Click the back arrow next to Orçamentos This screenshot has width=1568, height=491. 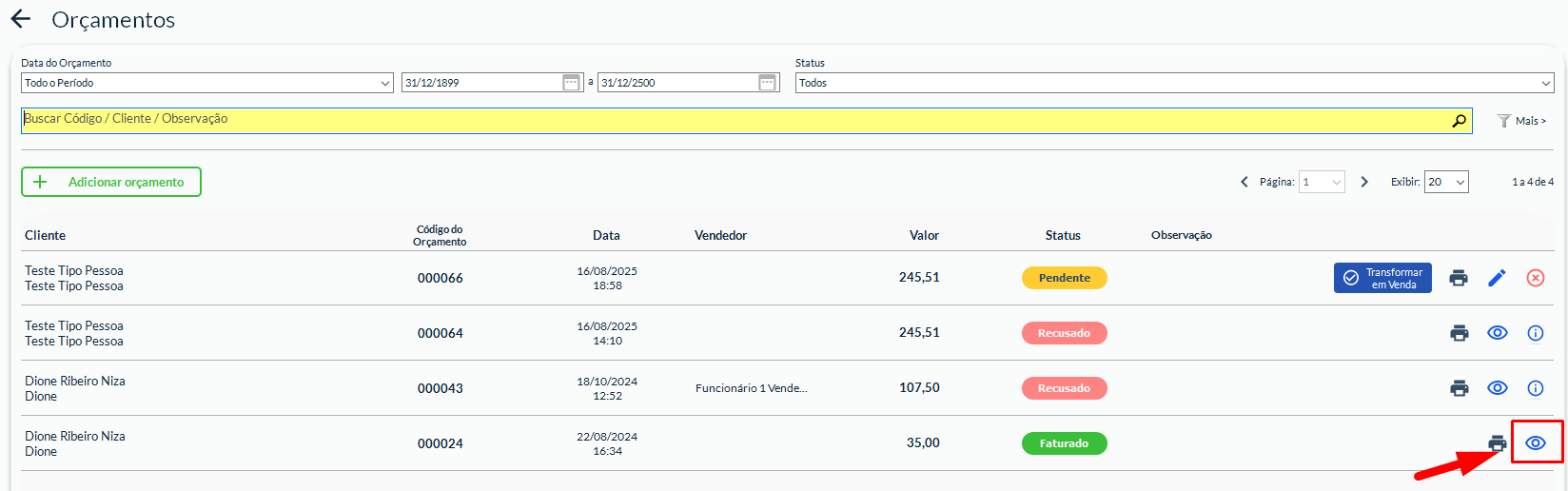pyautogui.click(x=21, y=19)
